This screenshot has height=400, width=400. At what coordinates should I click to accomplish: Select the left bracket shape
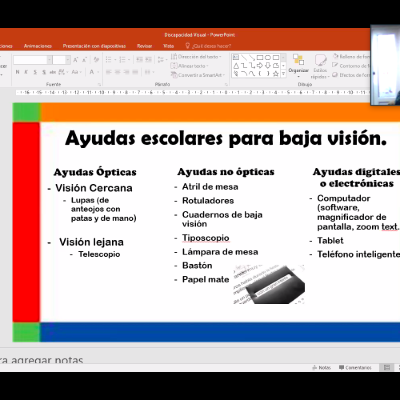click(x=260, y=74)
